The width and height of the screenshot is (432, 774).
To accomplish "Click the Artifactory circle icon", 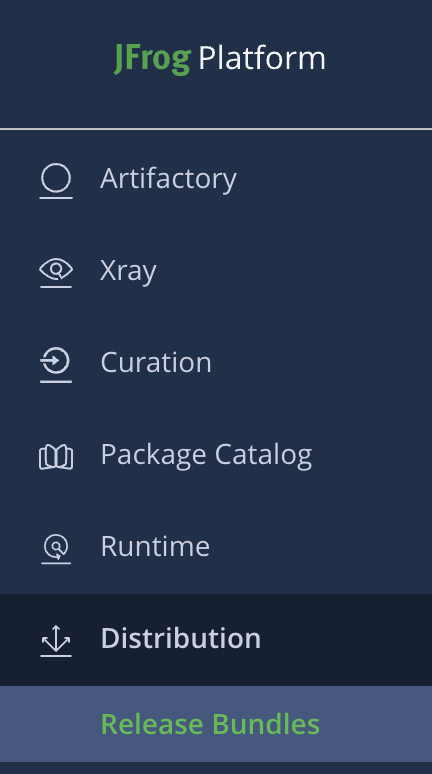I will click(56, 181).
